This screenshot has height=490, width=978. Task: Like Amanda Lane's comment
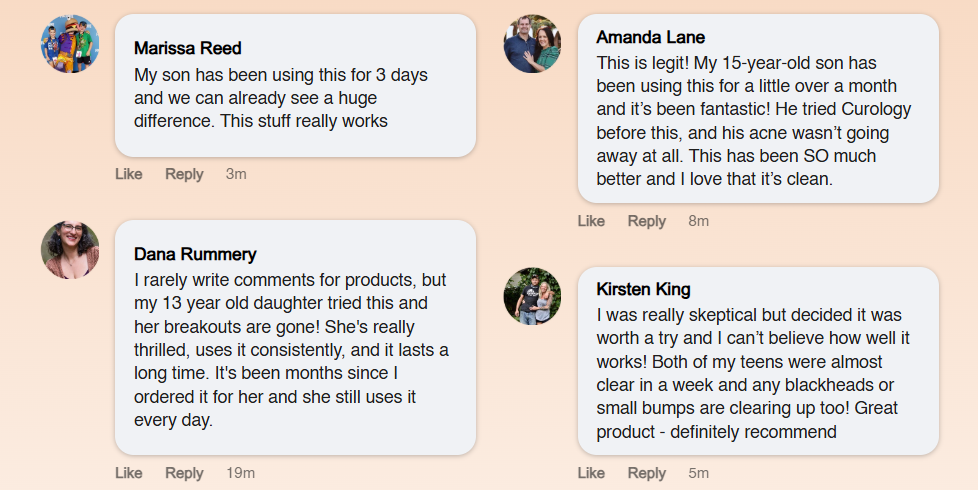[591, 221]
